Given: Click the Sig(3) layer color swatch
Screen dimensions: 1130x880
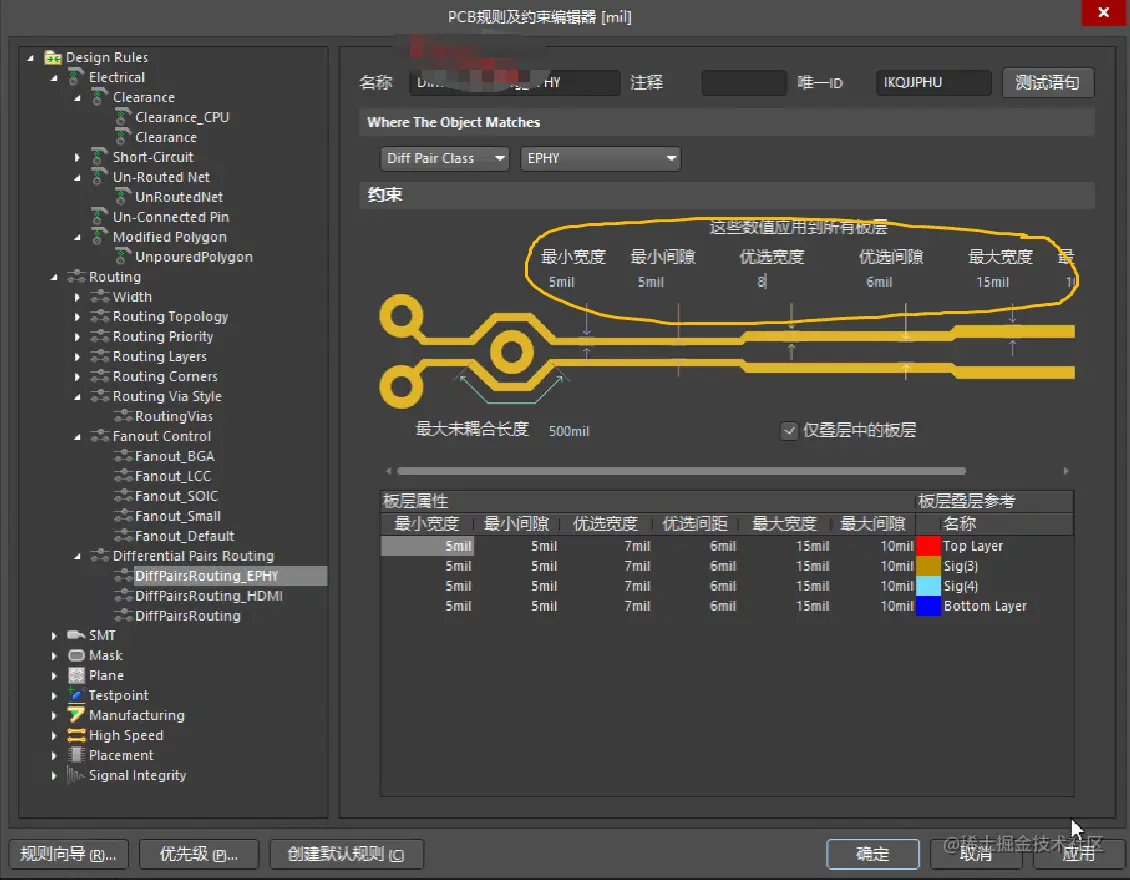Looking at the screenshot, I should [x=928, y=566].
